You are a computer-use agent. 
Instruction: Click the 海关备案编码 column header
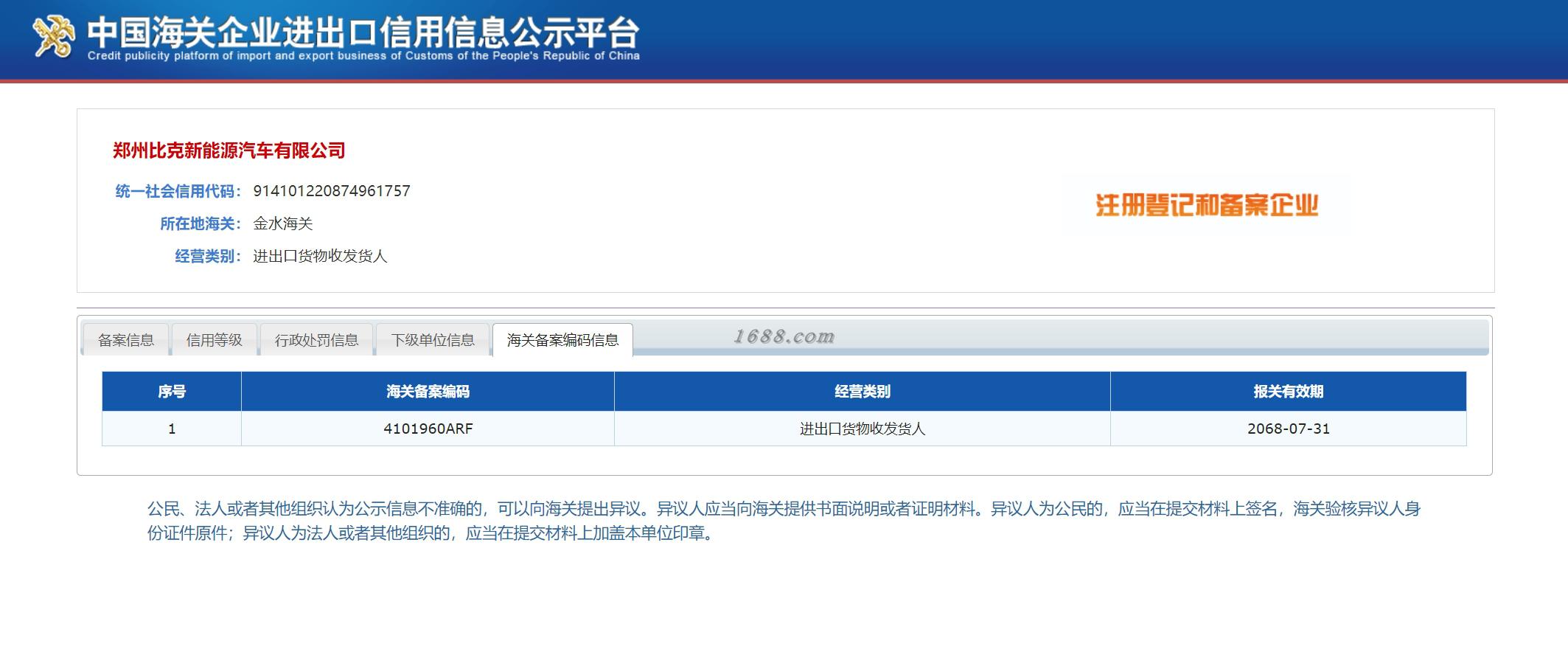428,392
